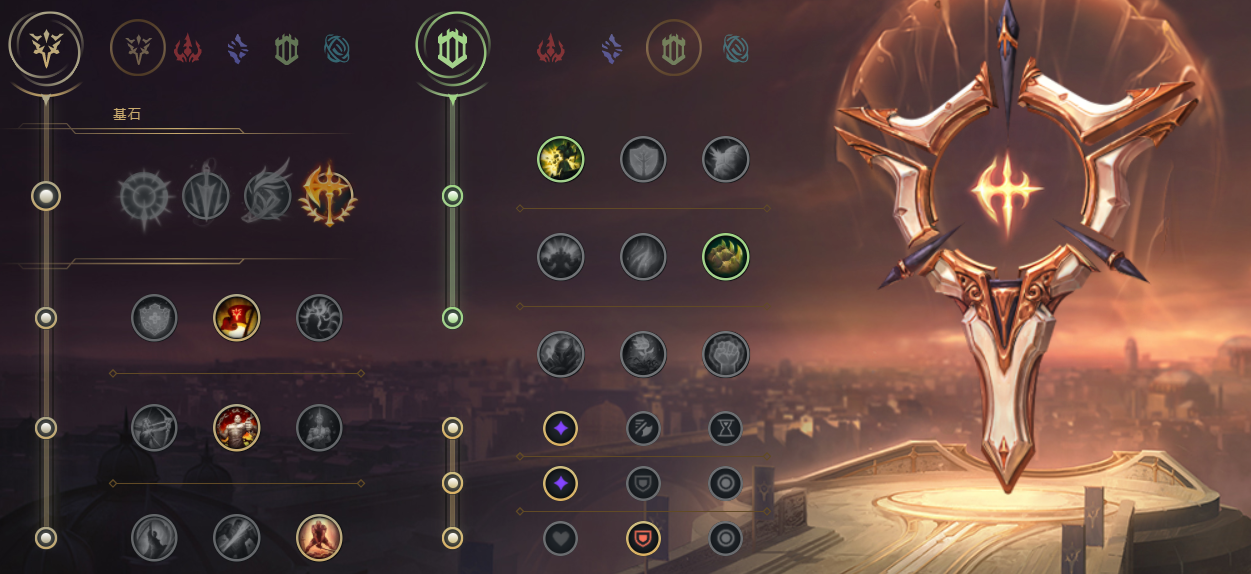This screenshot has height=574, width=1251.
Task: Pick the Unflinching fist rune
Action: pyautogui.click(x=726, y=354)
